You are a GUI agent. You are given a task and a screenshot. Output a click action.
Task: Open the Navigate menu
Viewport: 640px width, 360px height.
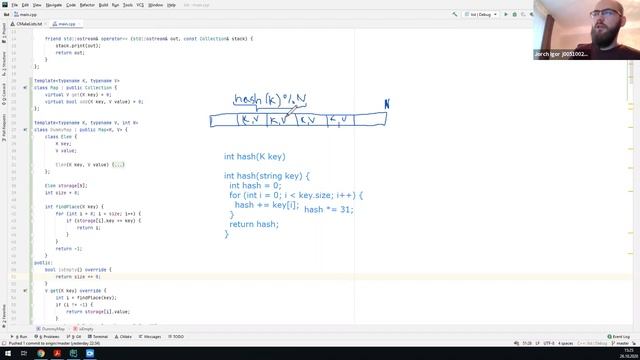coord(53,5)
